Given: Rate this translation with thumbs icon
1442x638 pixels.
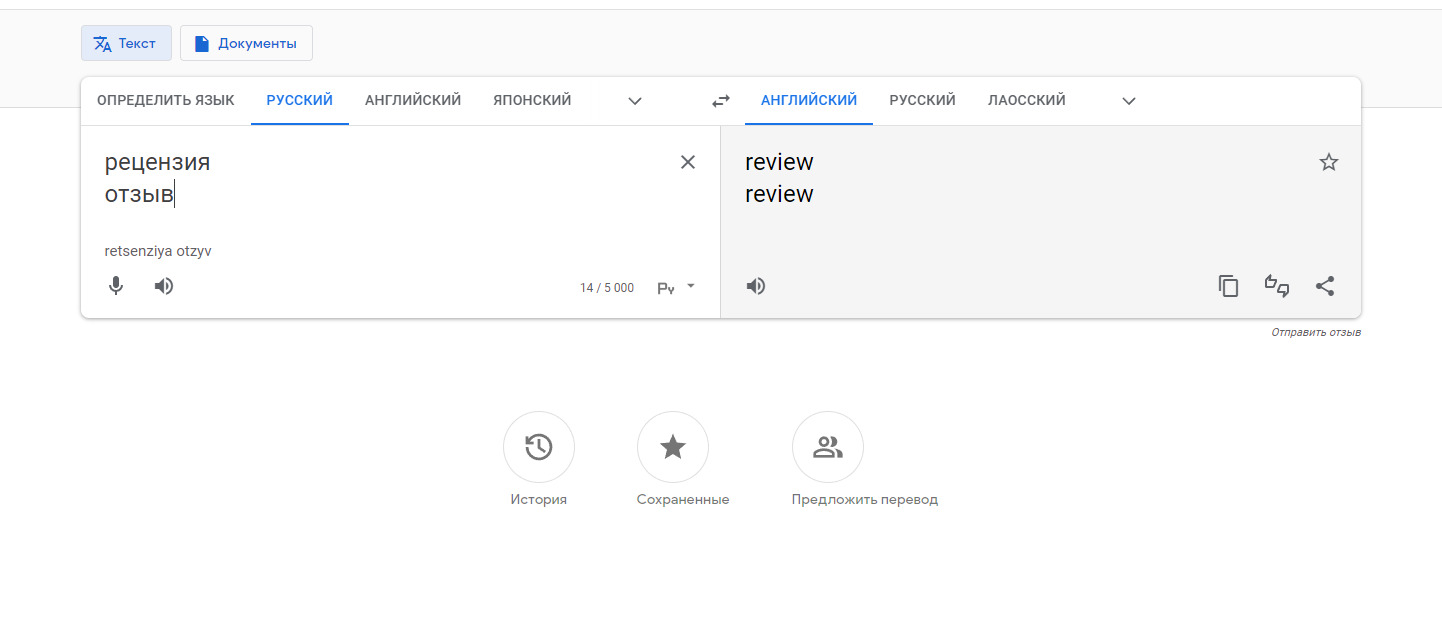Looking at the screenshot, I should point(1276,286).
